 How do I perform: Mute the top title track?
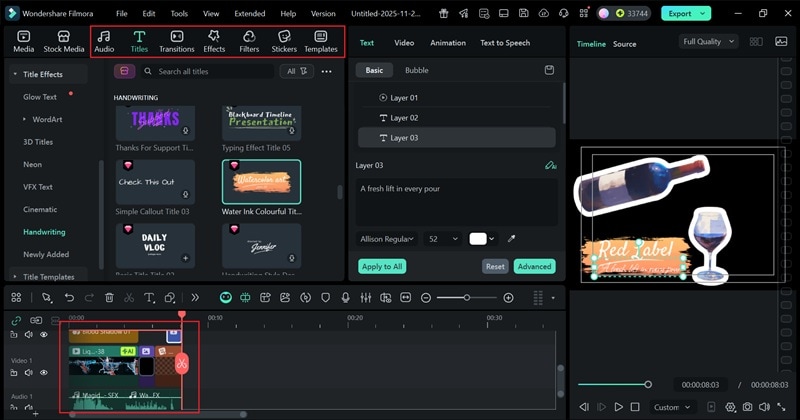[29, 334]
